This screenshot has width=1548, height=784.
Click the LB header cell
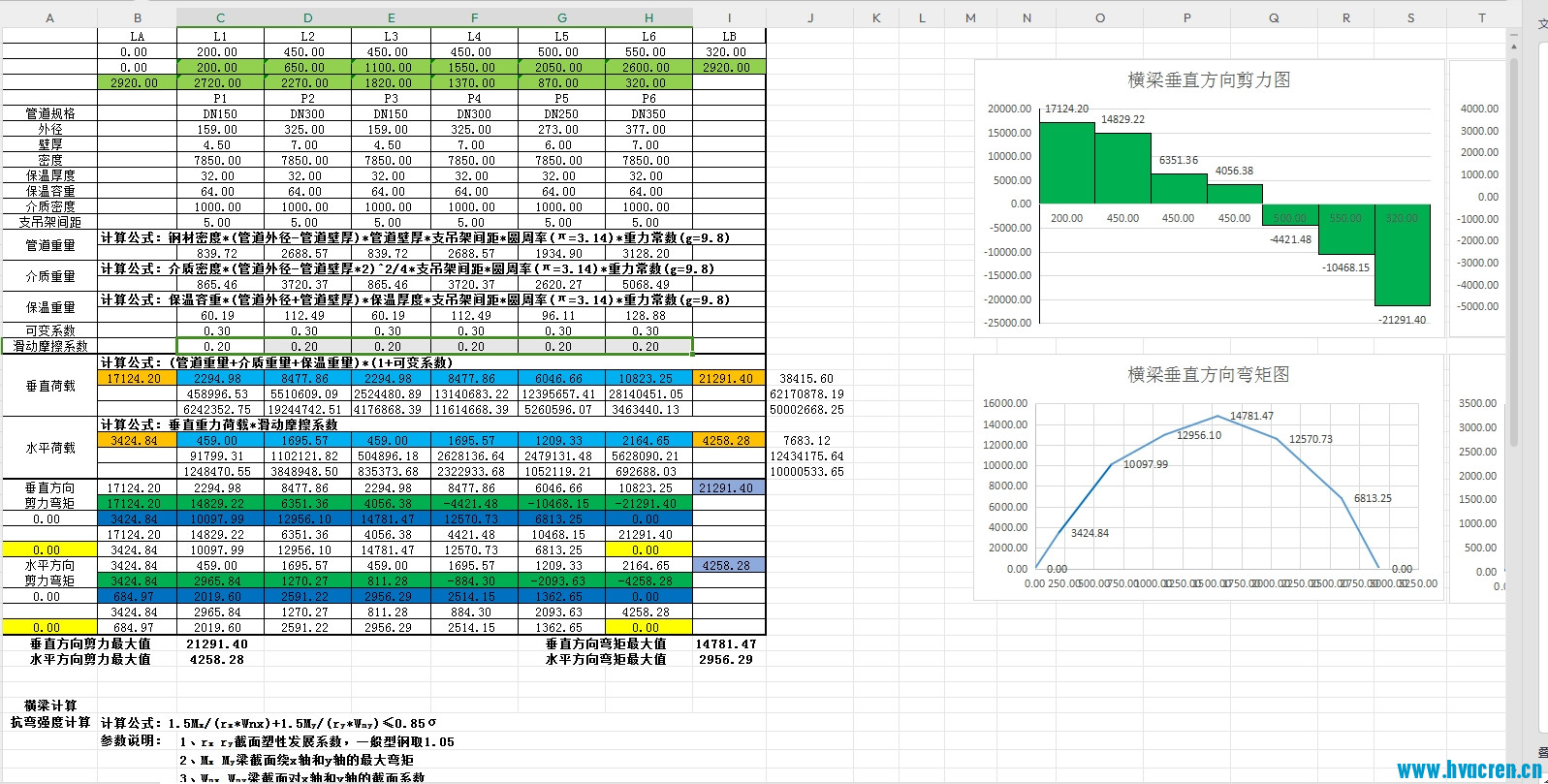[x=729, y=37]
